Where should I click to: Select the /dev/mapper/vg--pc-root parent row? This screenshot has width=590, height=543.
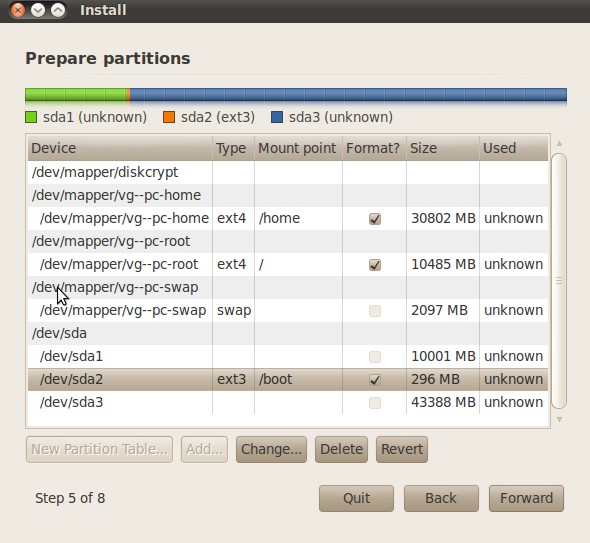(288, 241)
